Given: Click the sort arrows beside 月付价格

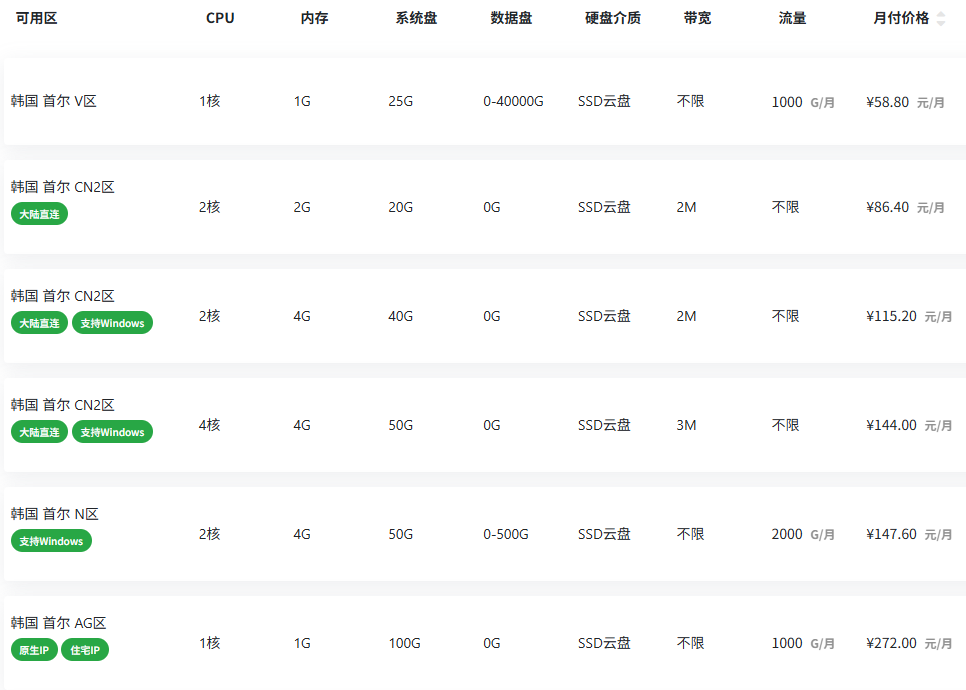Looking at the screenshot, I should click(x=940, y=19).
